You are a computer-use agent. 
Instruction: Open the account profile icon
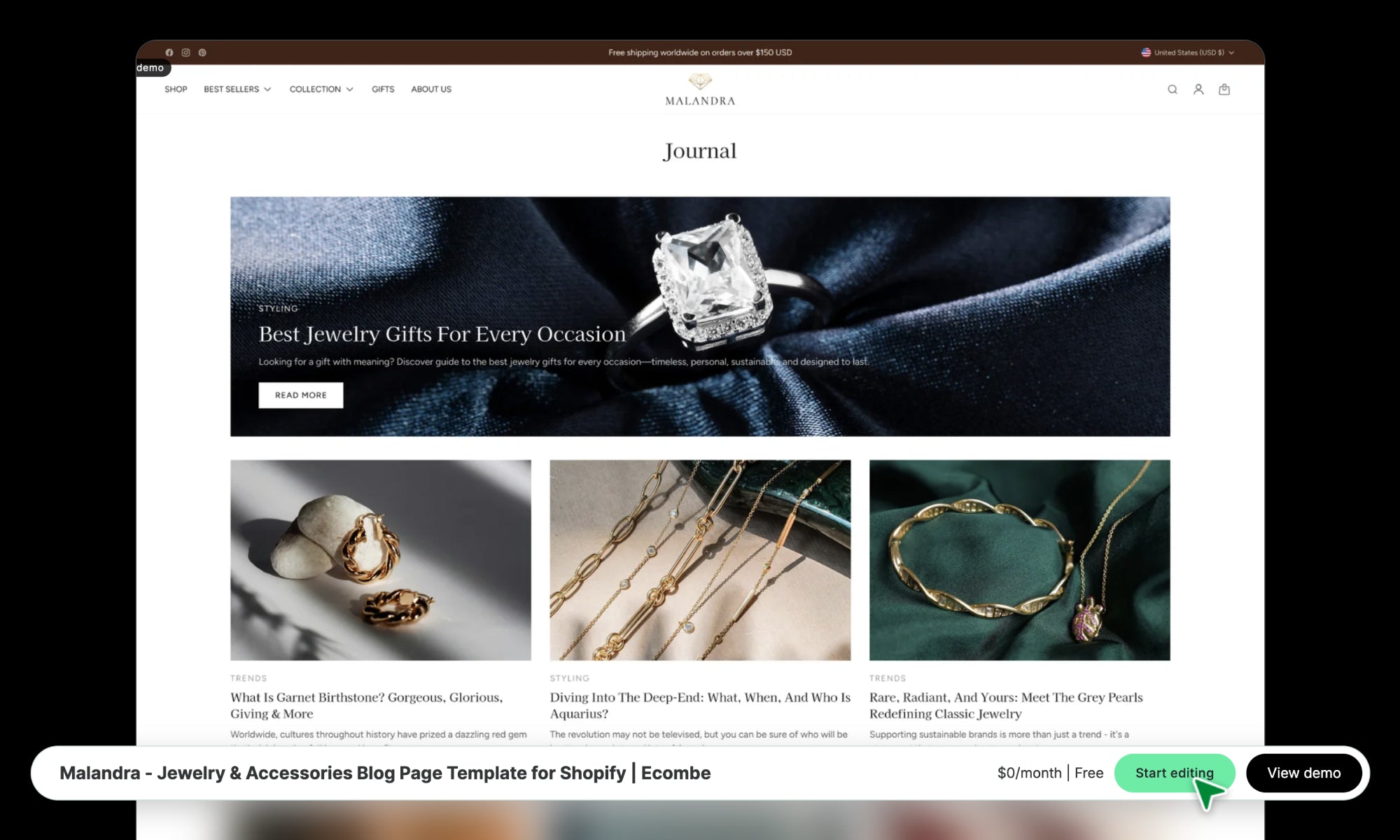coord(1198,90)
